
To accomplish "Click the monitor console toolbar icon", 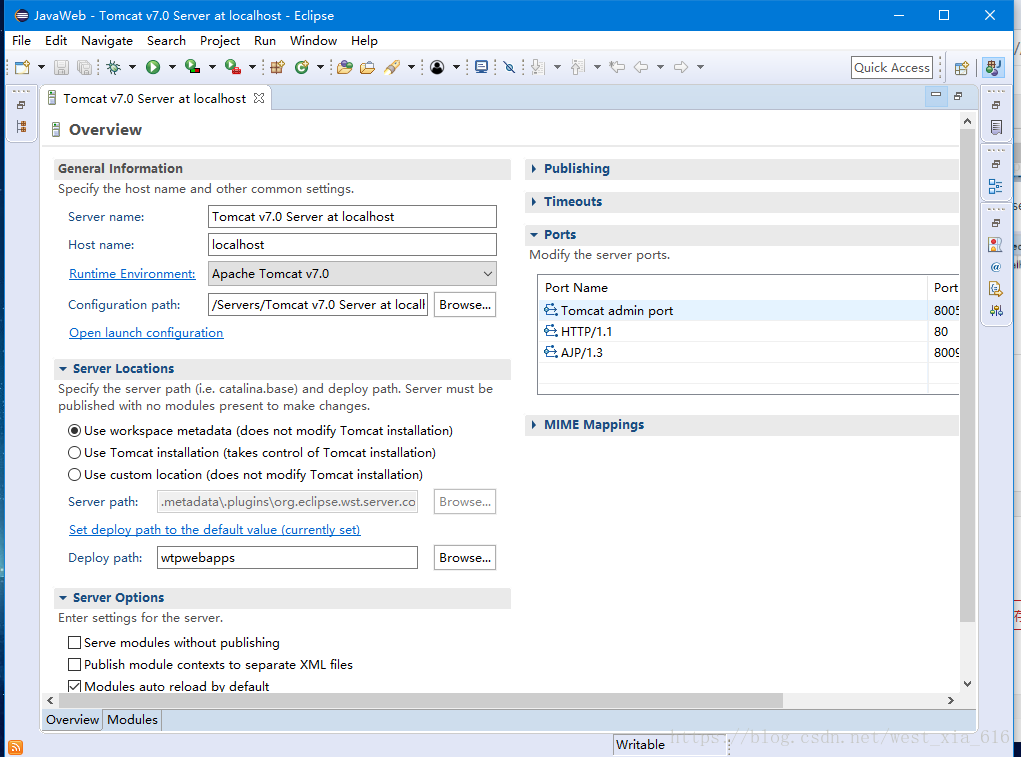I will point(481,67).
